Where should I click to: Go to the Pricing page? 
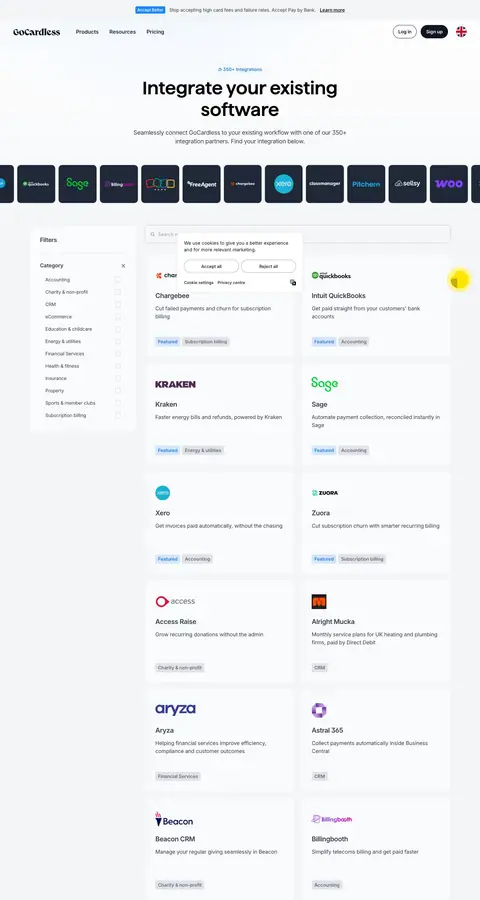coord(155,32)
